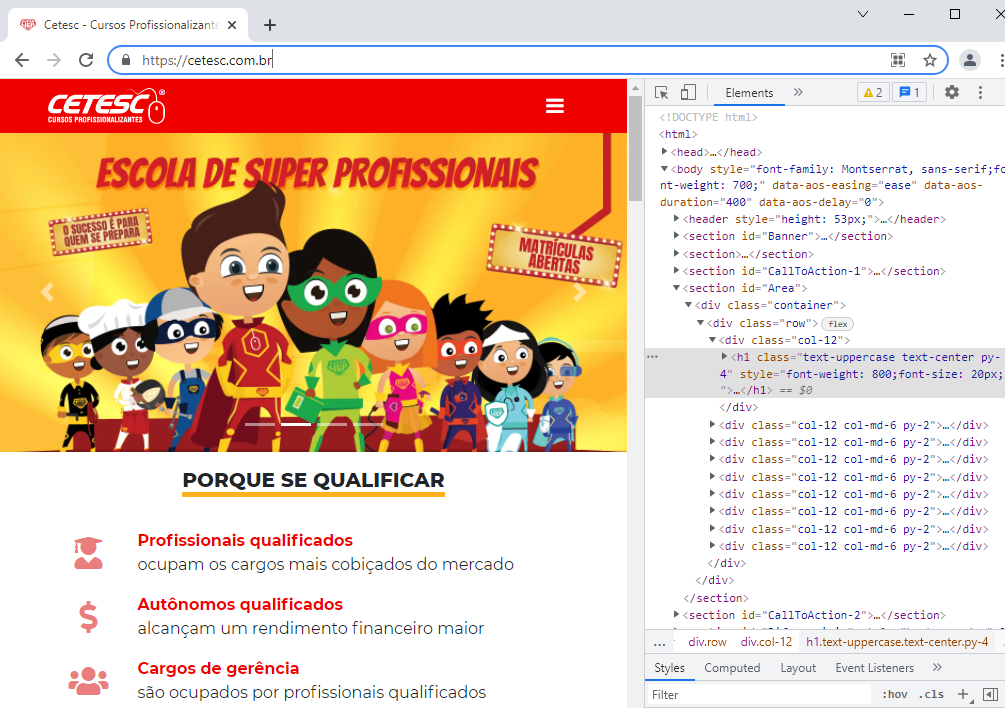The height and width of the screenshot is (708, 1005).
Task: Collapse the body element node
Action: point(665,169)
